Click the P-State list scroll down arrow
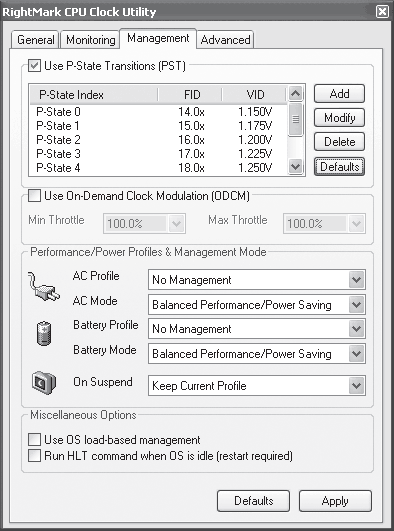394x531 pixels. click(295, 167)
